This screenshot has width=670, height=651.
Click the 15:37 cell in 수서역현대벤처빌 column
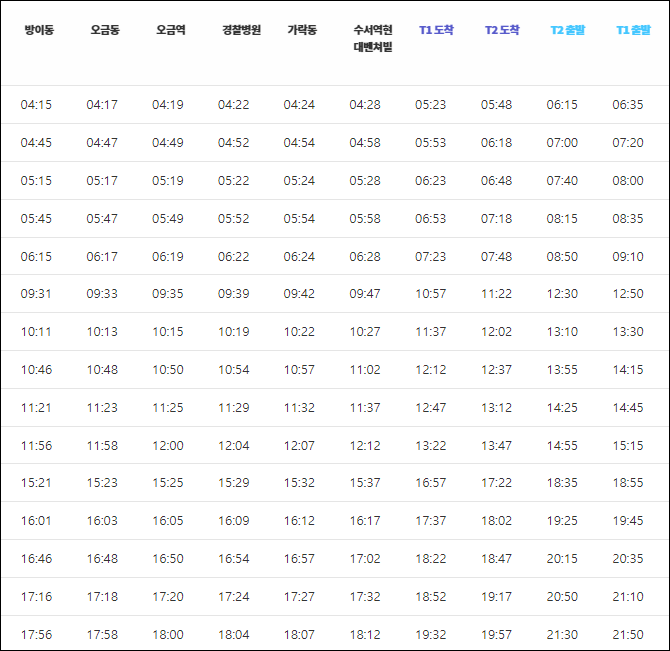pyautogui.click(x=365, y=483)
